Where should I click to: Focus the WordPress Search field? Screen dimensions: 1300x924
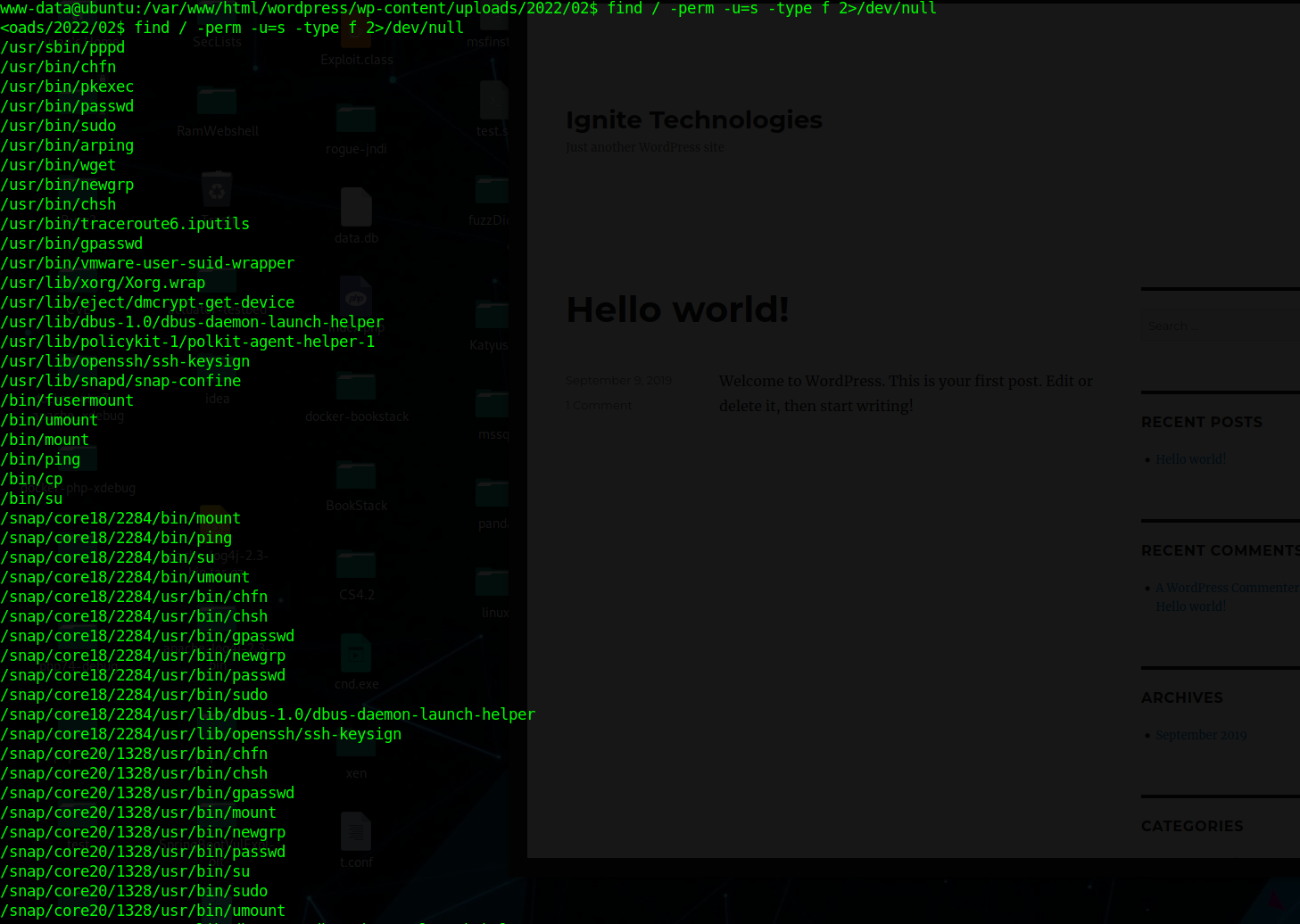click(1220, 326)
